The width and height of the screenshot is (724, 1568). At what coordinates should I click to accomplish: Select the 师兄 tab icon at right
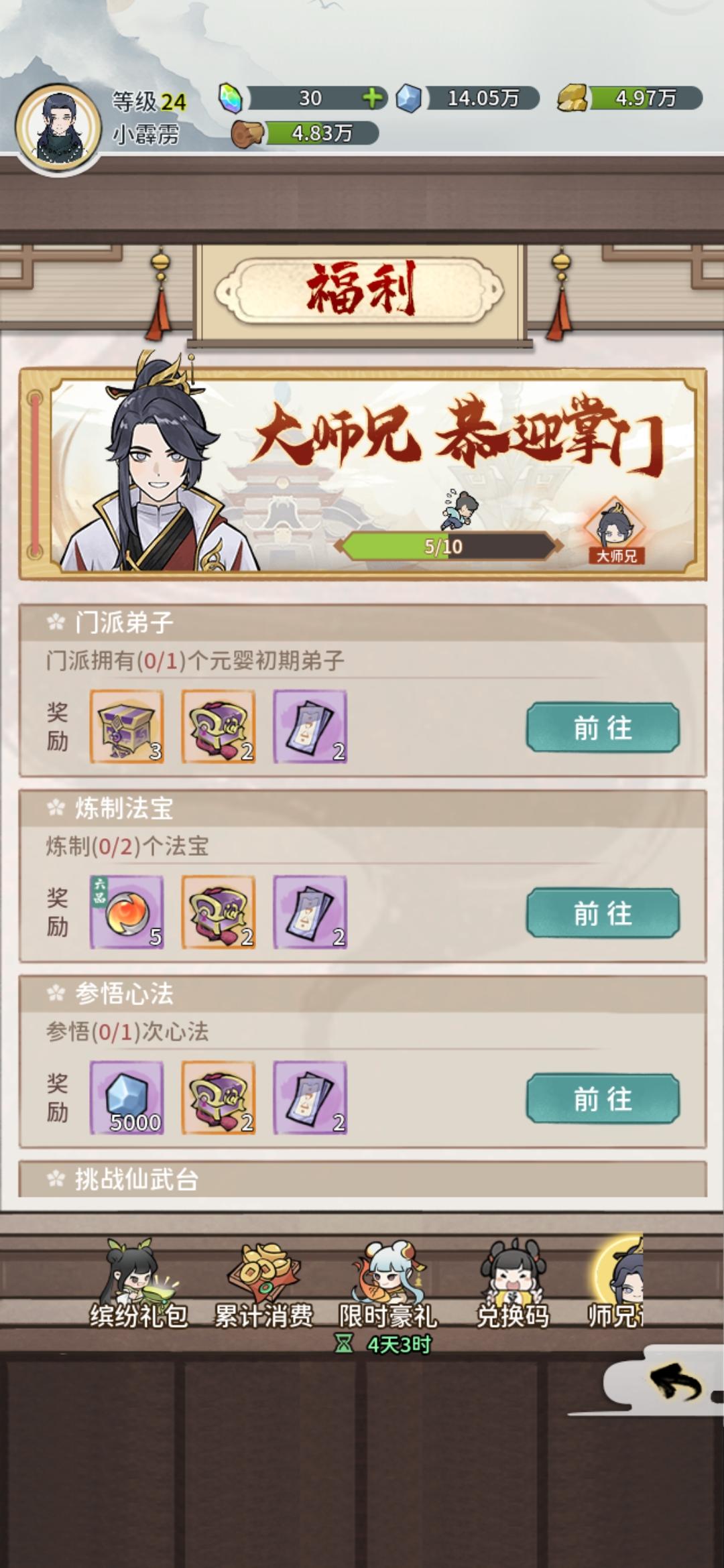[615, 1283]
